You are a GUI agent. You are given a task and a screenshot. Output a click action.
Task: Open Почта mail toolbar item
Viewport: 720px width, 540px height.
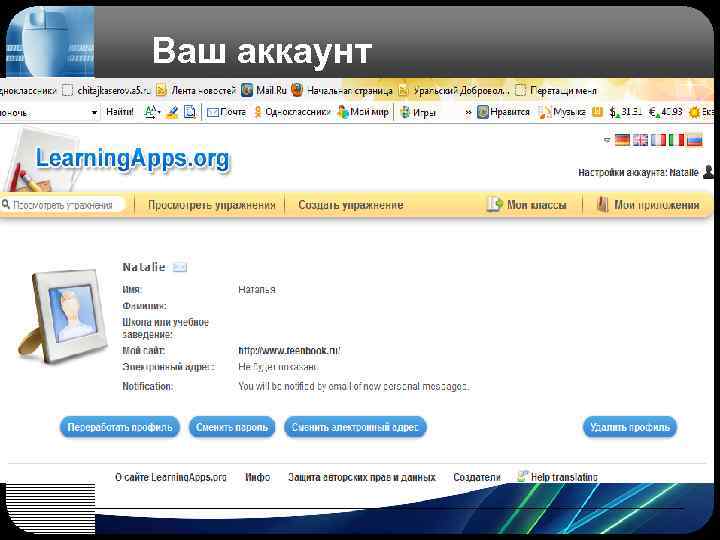[226, 112]
